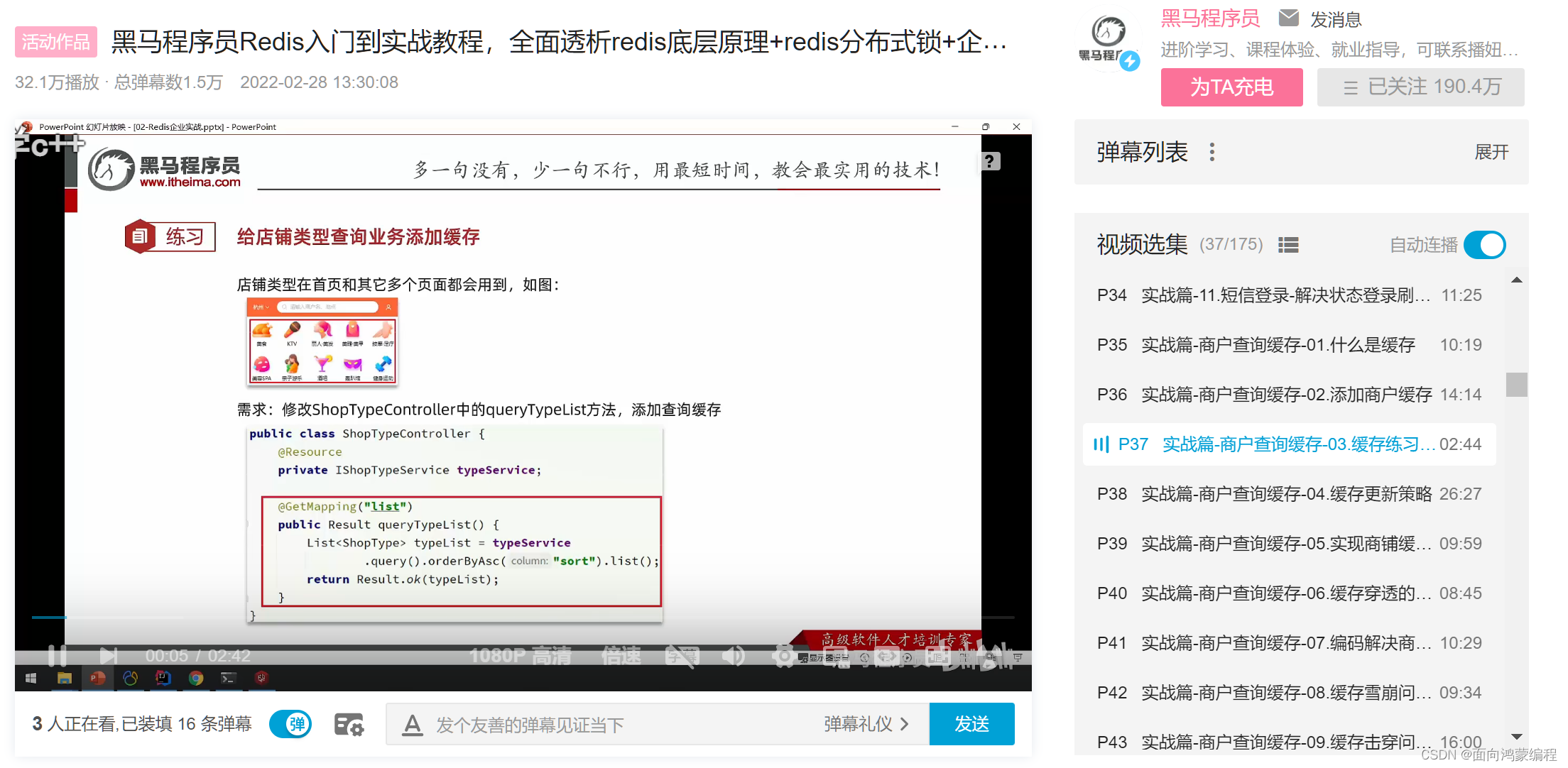Click the terminal icon in the recorded taskbar
Image resolution: width=1568 pixels, height=768 pixels.
(228, 679)
